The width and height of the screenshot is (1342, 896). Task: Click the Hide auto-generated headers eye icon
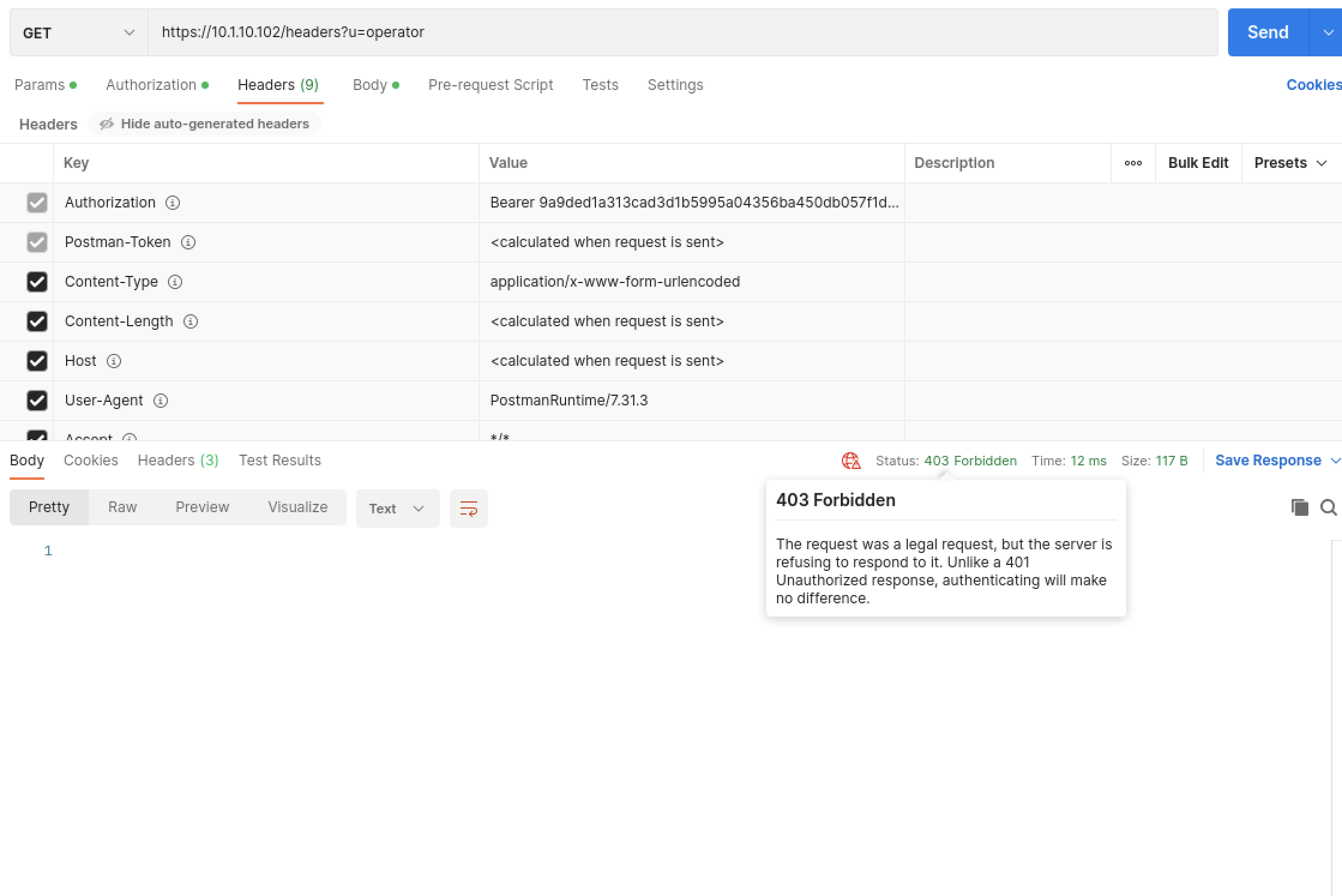(107, 124)
